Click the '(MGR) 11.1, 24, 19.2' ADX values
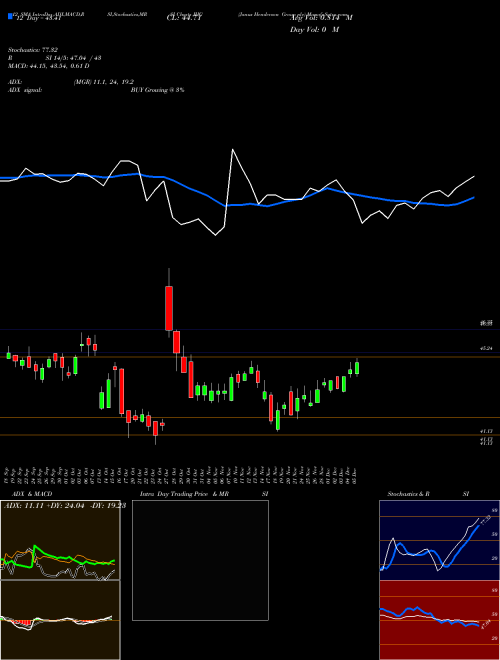The height and width of the screenshot is (660, 500). (104, 82)
